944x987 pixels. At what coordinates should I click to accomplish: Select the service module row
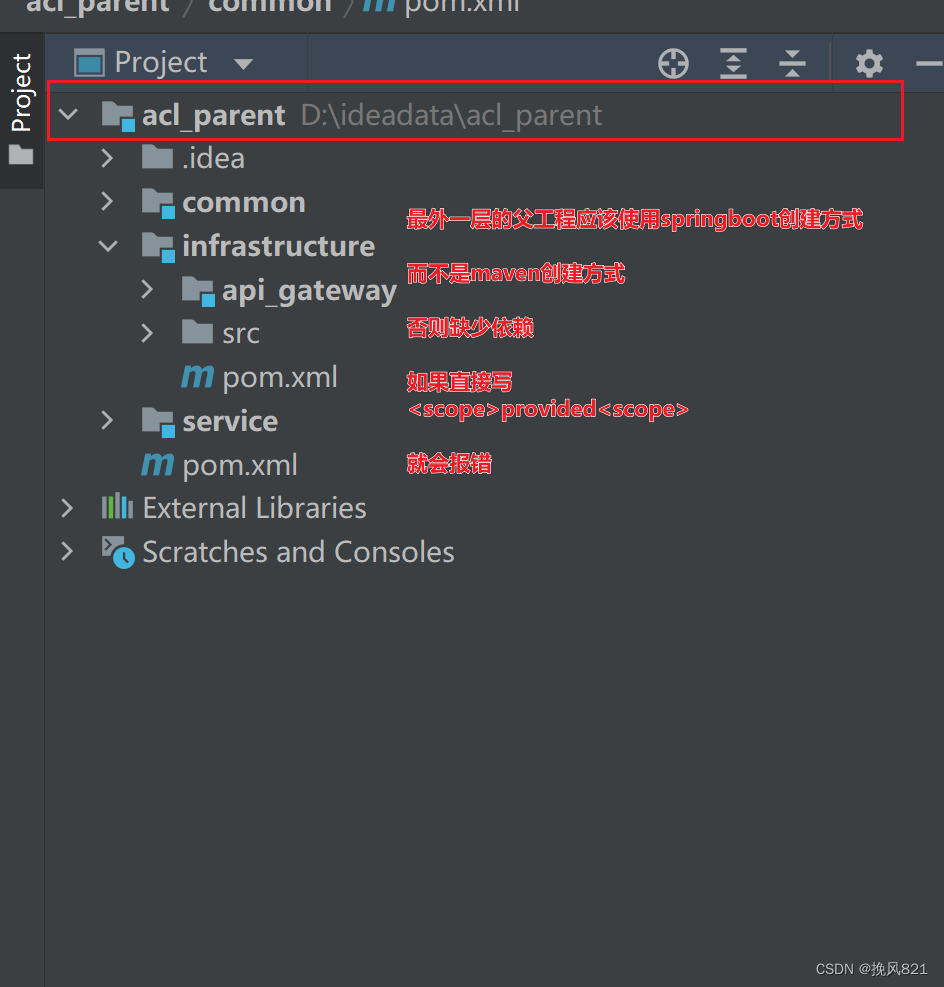click(x=494, y=420)
